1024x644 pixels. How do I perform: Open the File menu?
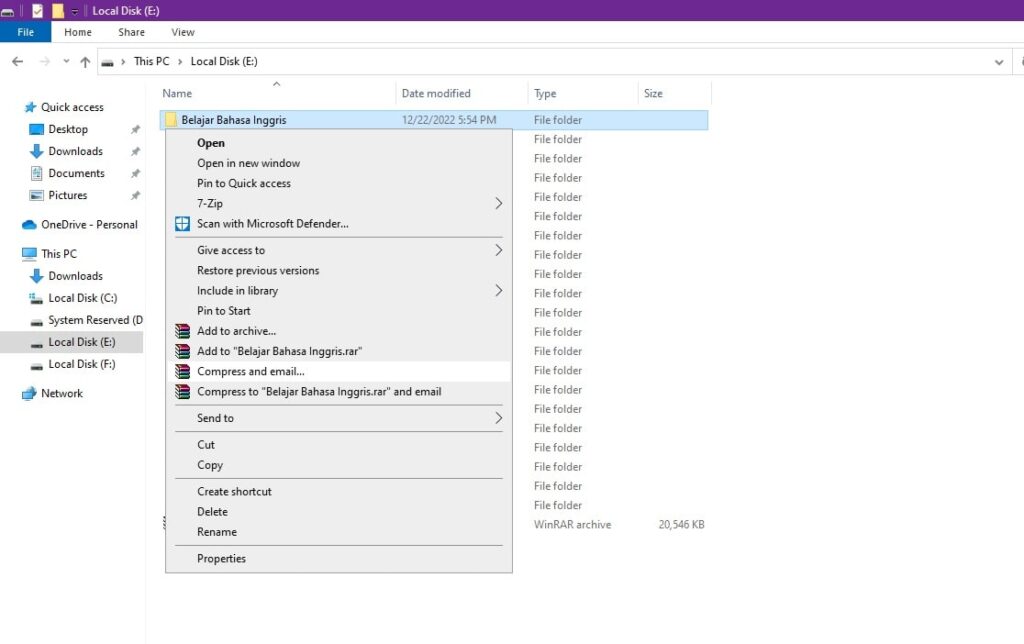click(25, 32)
